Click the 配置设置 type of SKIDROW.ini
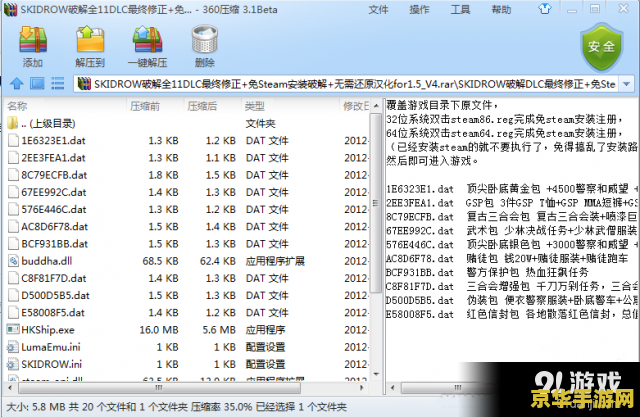 [x=265, y=364]
